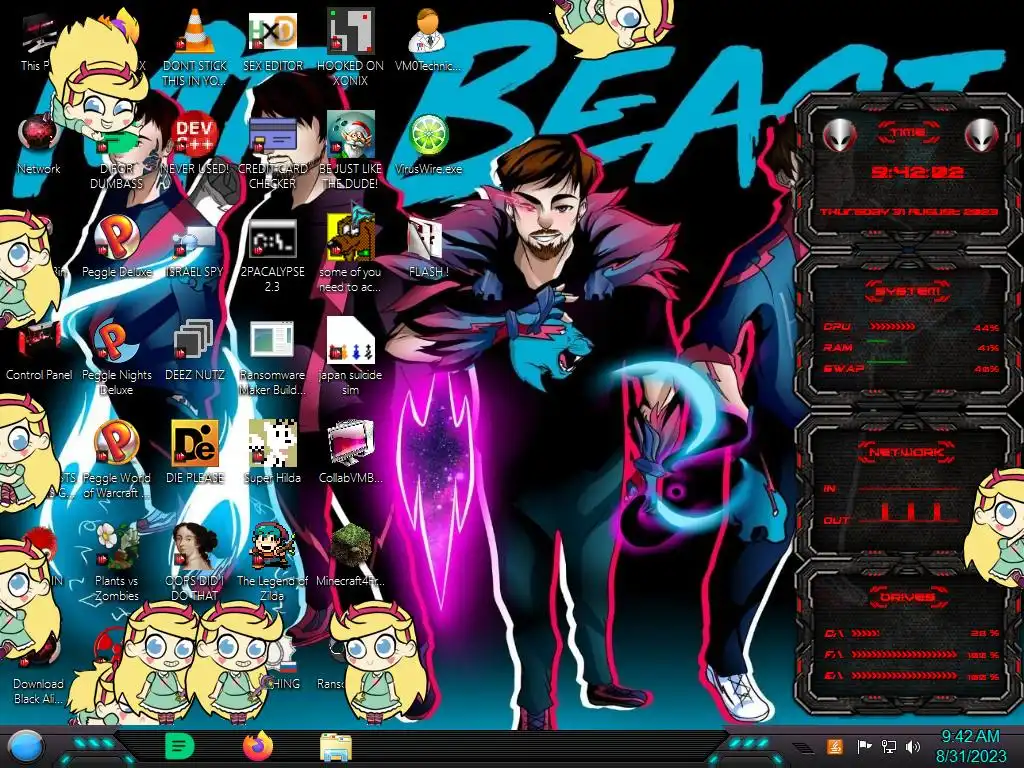The height and width of the screenshot is (768, 1024).
Task: Launch The Legend of Zilda shortcut
Action: pos(272,546)
